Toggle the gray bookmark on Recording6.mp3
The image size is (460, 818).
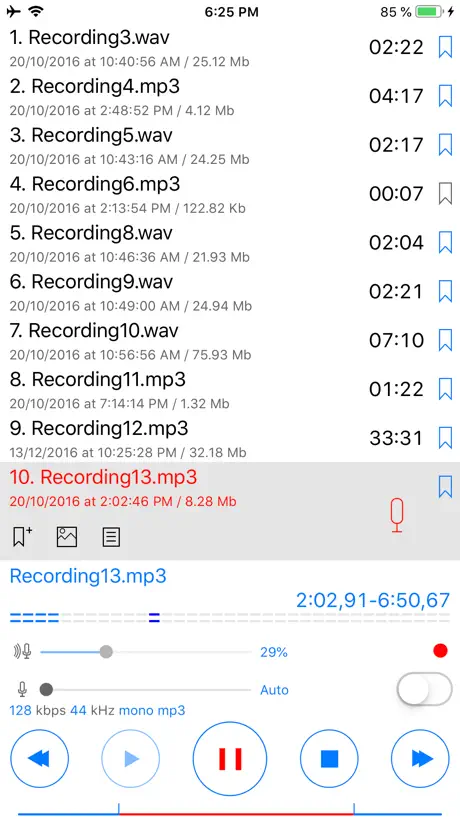445,194
